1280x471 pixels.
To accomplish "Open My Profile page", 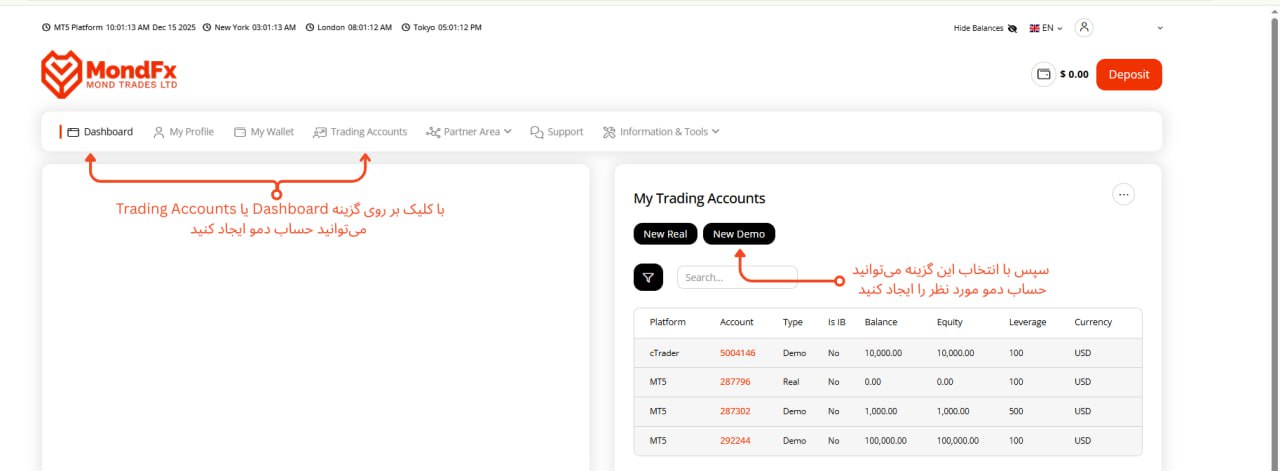I will (183, 132).
